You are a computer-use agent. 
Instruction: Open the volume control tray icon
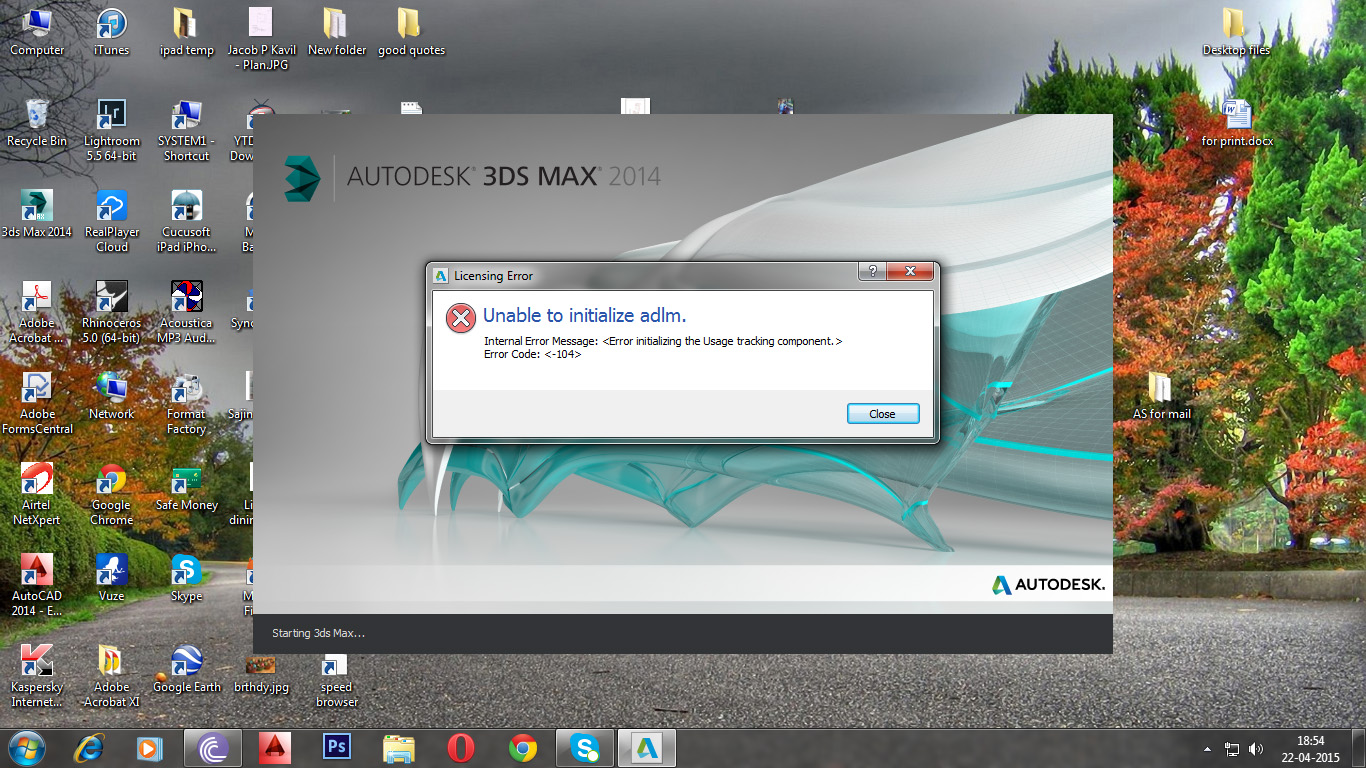point(1256,748)
